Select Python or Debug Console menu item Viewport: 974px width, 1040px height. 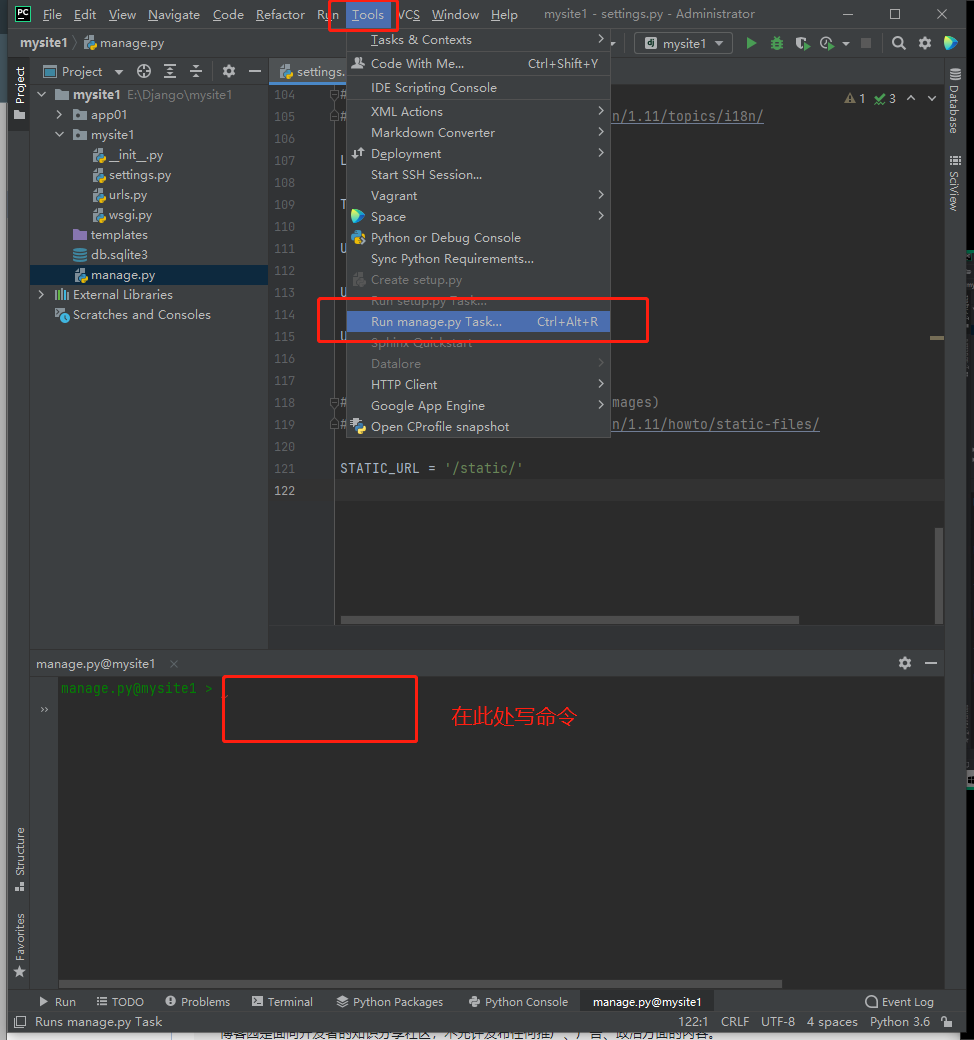click(478, 237)
